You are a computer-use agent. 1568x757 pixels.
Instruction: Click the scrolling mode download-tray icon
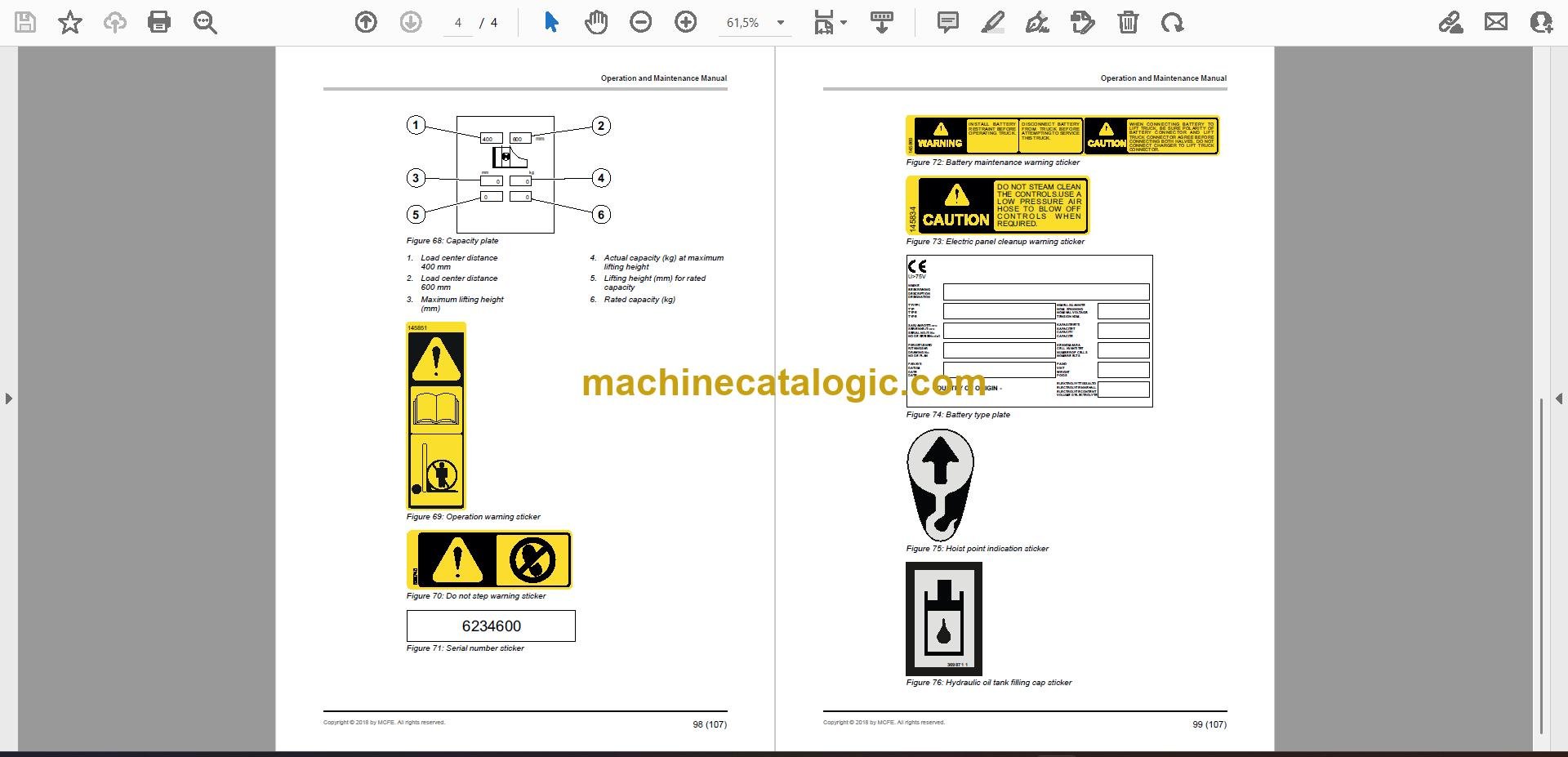coord(881,23)
